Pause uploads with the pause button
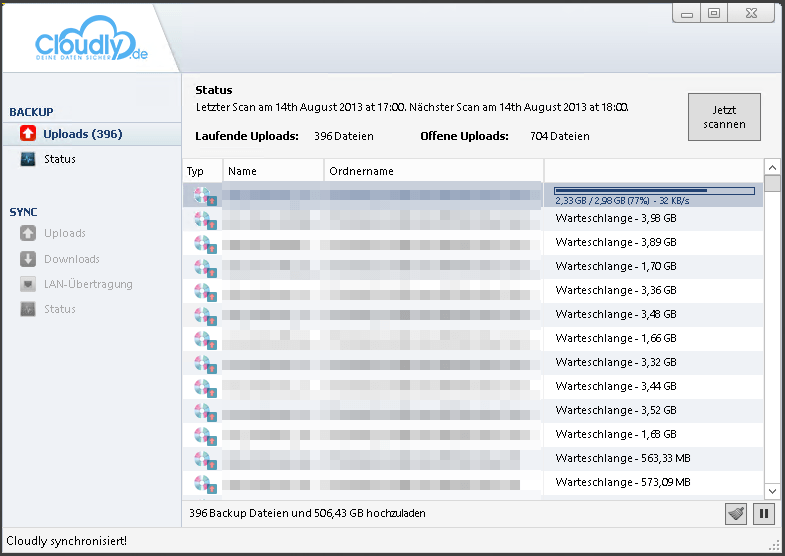Screen dimensions: 785x556 point(763,513)
